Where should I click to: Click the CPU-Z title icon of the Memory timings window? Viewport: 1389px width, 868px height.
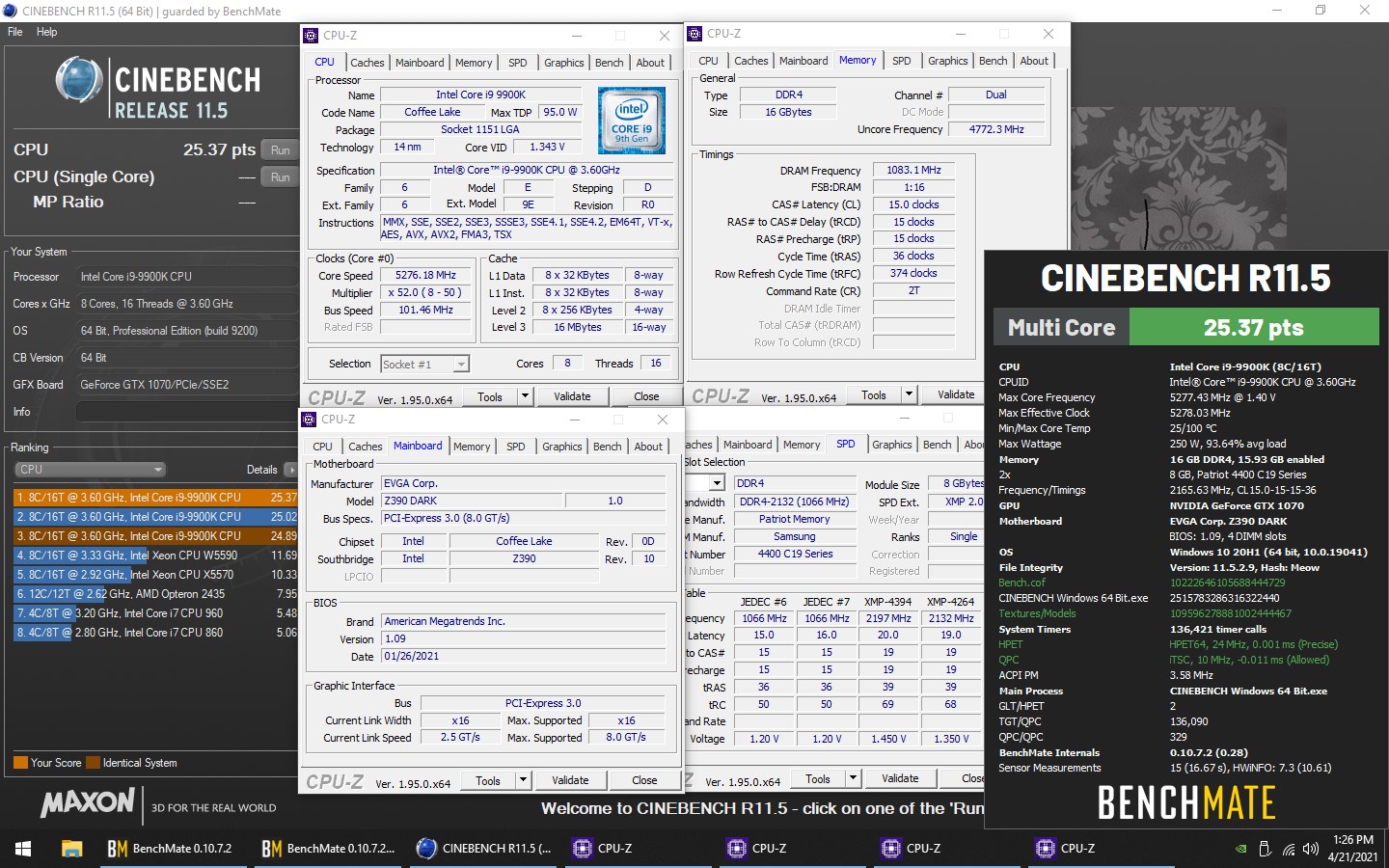(694, 34)
